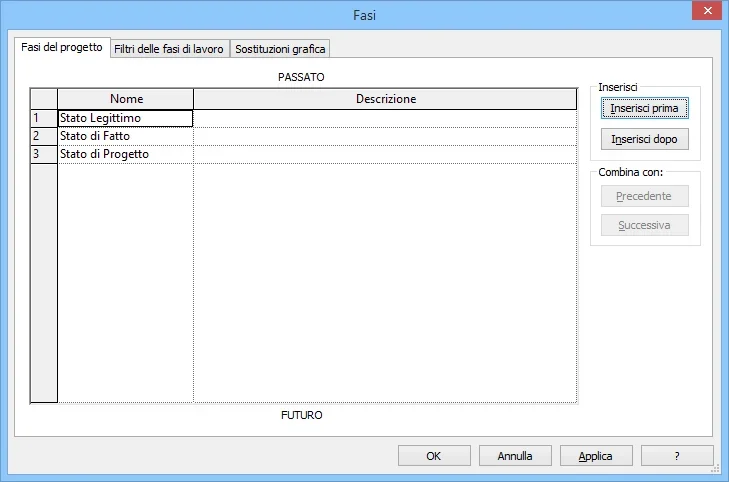Click the Inserisci prima button
The height and width of the screenshot is (482, 729).
[644, 108]
